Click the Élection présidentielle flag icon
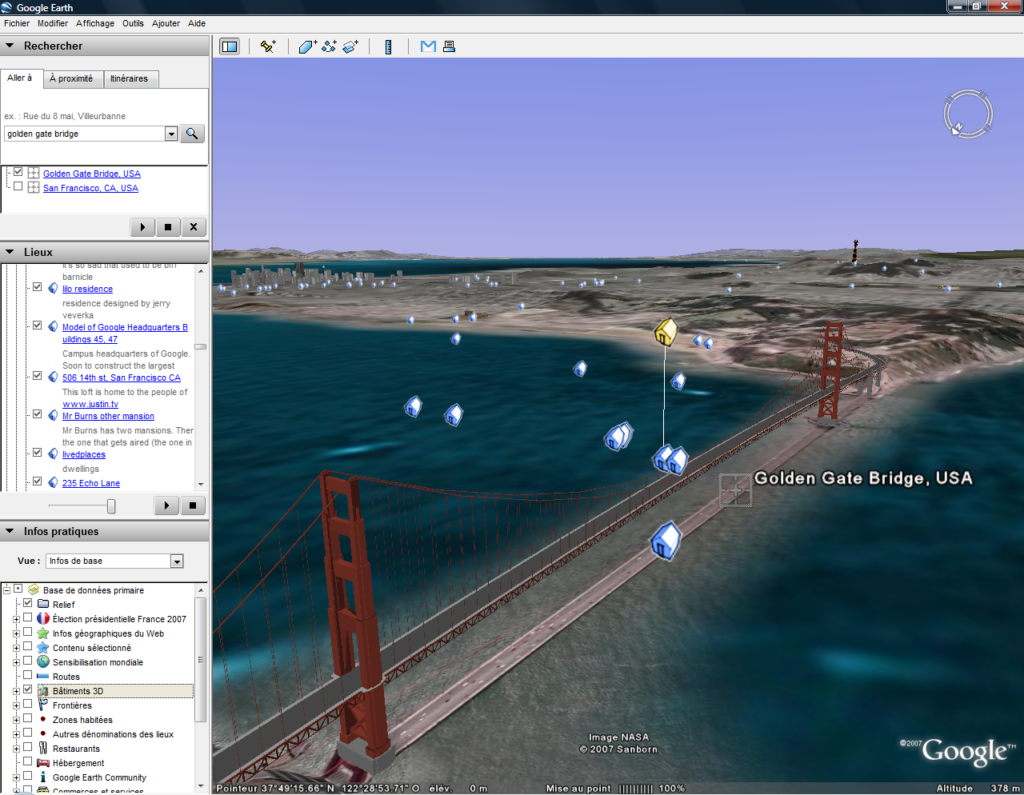Image resolution: width=1024 pixels, height=795 pixels. click(x=43, y=618)
